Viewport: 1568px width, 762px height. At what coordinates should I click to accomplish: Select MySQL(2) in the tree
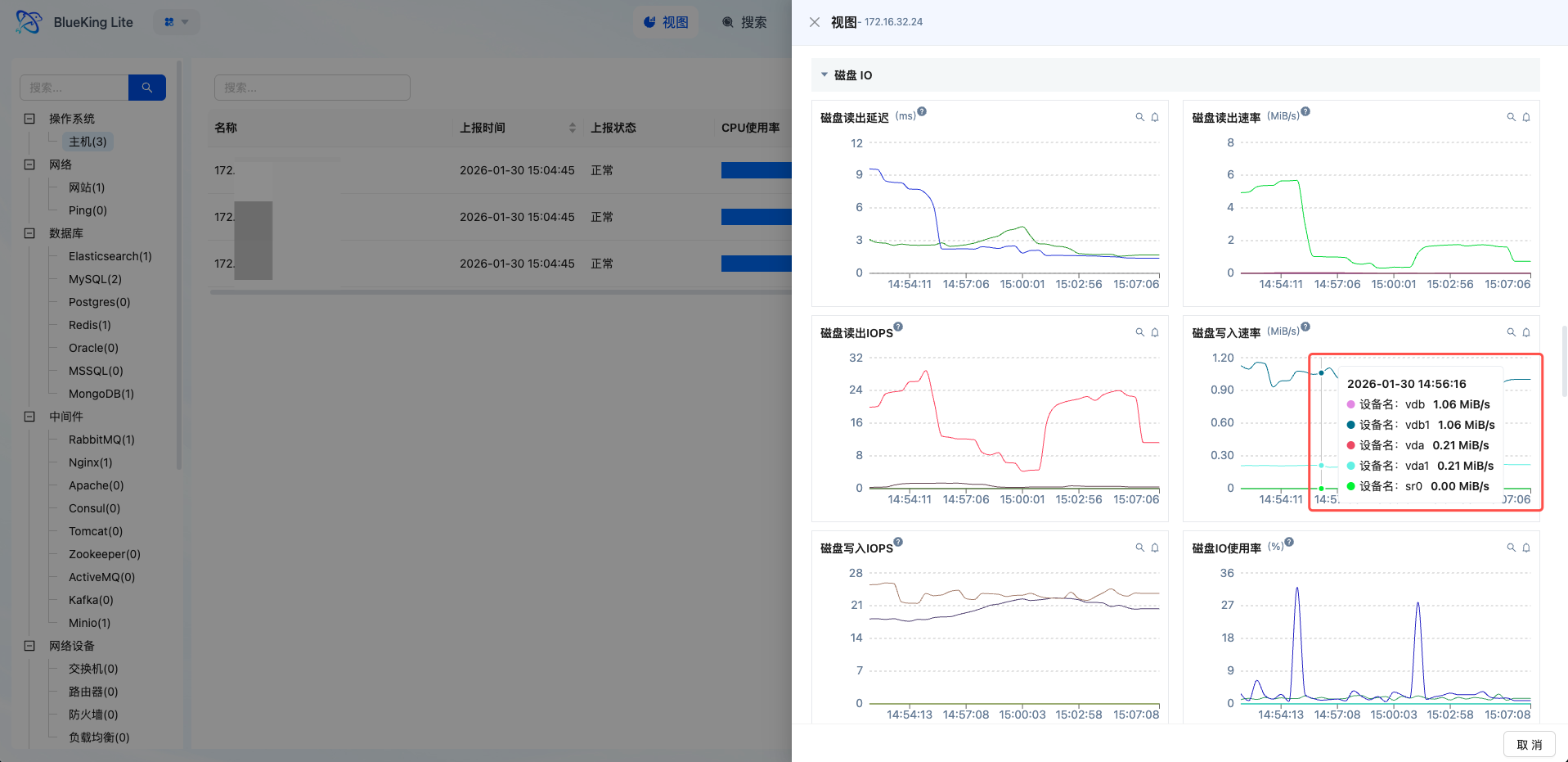coord(95,279)
